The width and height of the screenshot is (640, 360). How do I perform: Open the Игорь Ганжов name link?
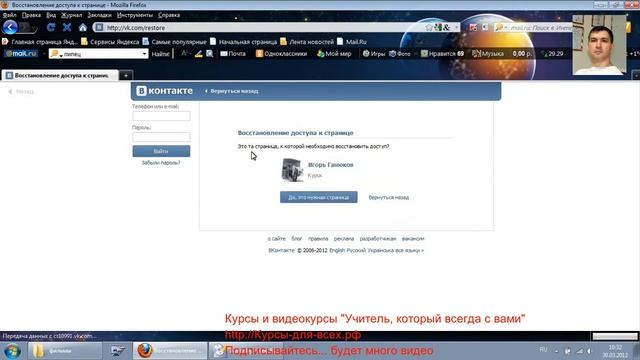(x=331, y=165)
